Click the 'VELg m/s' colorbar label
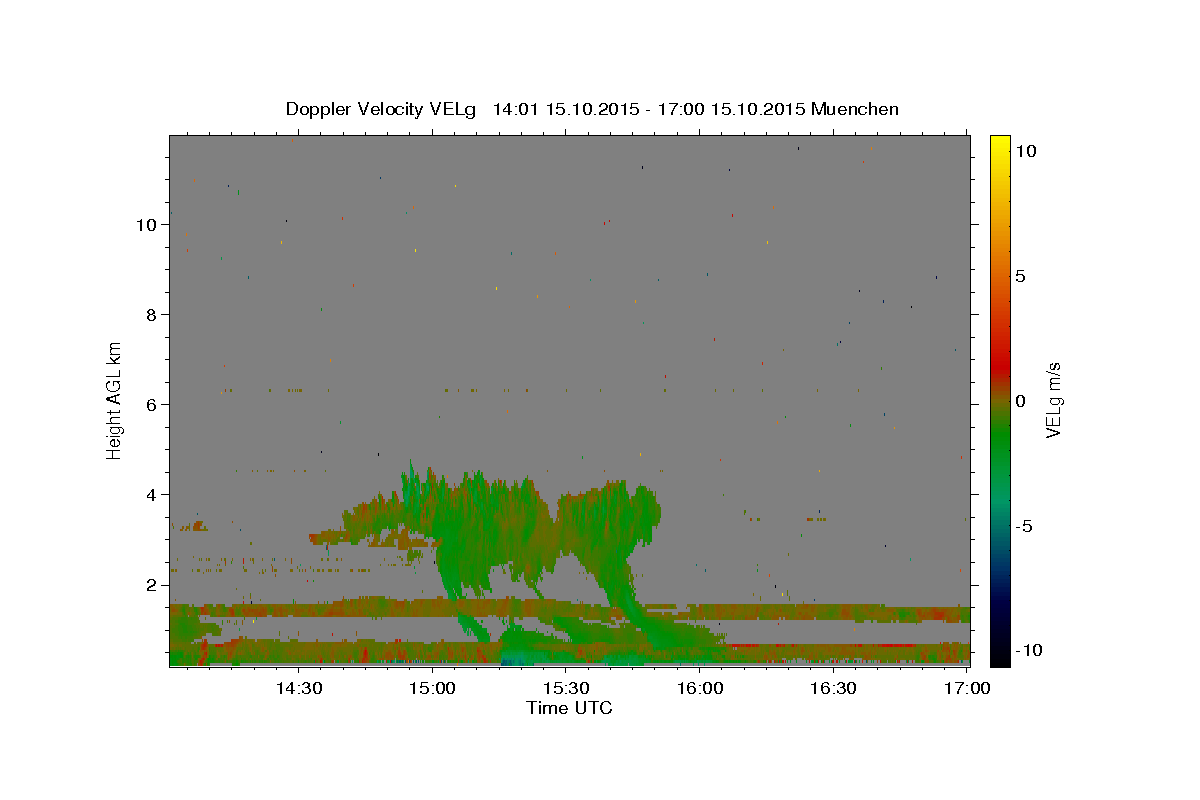1200x800 pixels. 1053,400
